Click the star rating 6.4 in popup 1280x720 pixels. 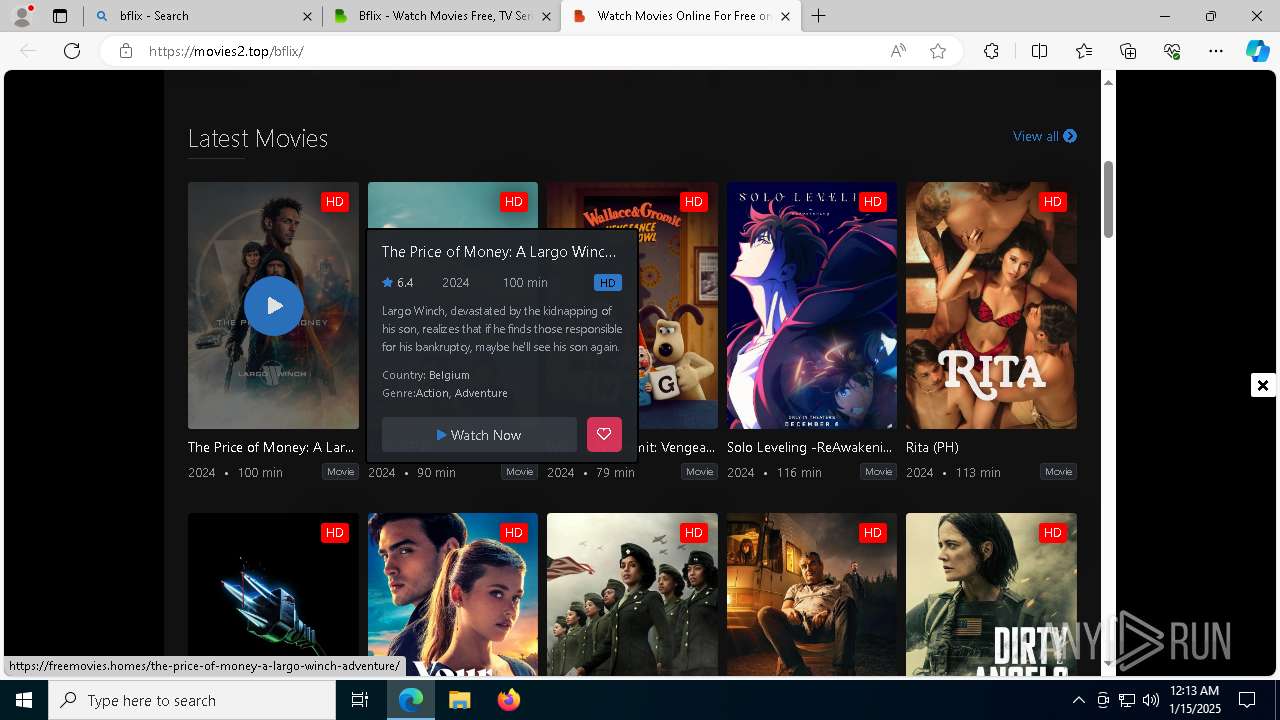tap(397, 283)
